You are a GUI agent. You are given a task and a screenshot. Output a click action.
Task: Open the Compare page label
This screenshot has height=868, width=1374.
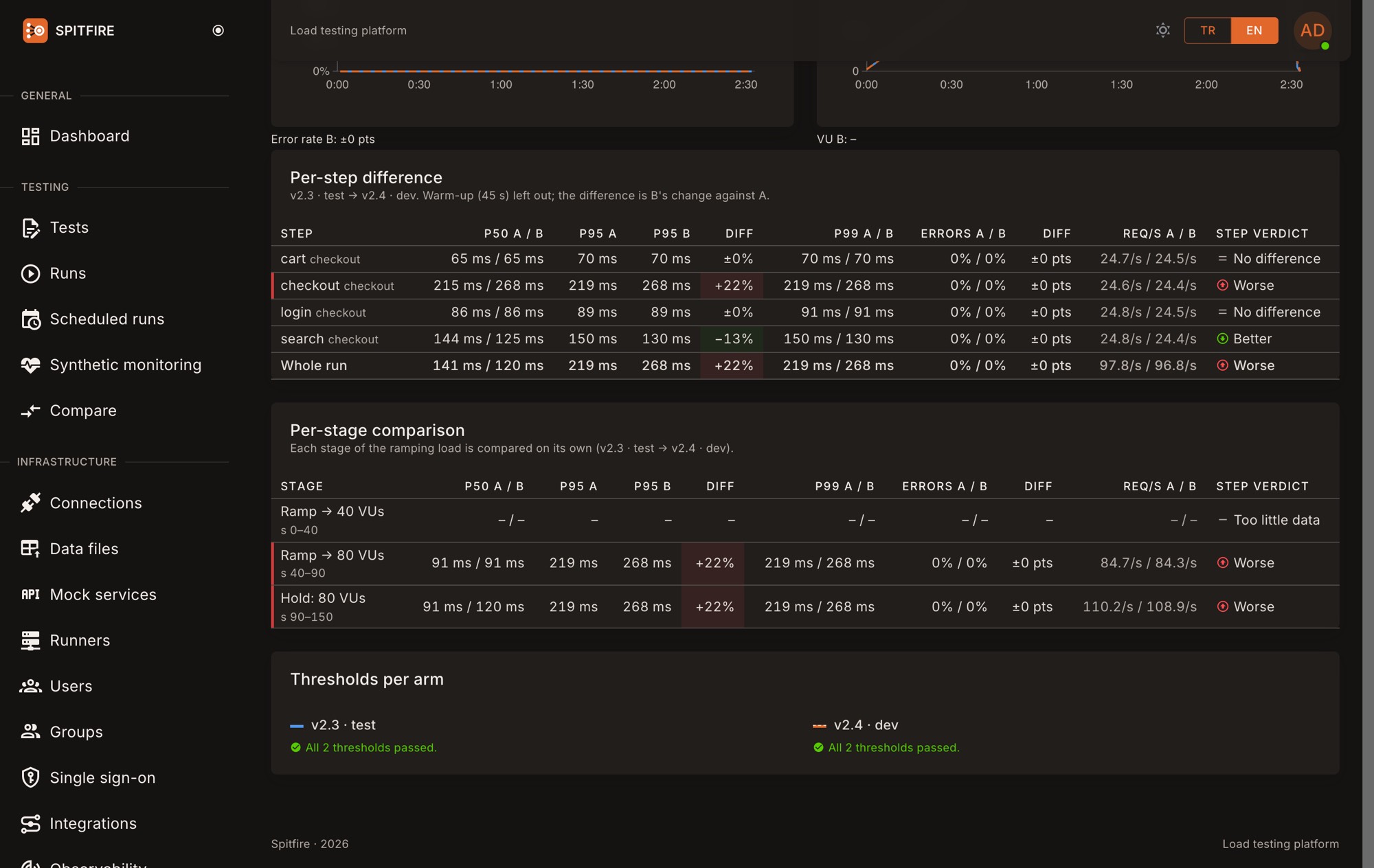coord(83,411)
